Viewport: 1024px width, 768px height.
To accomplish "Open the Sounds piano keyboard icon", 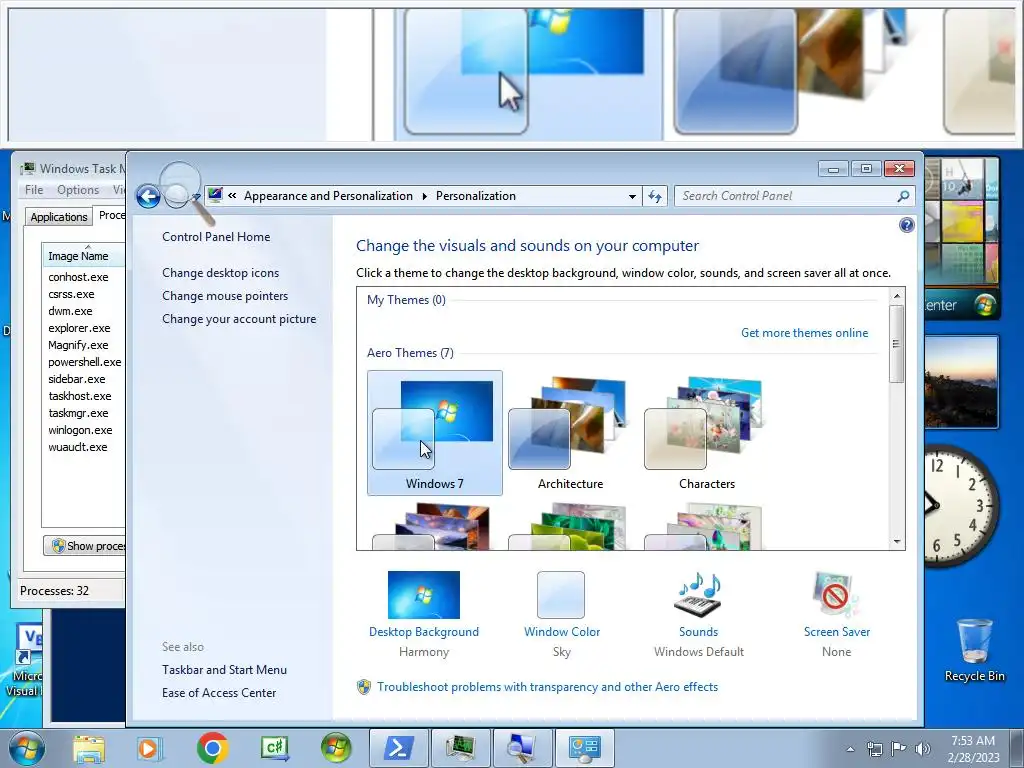I will (698, 595).
